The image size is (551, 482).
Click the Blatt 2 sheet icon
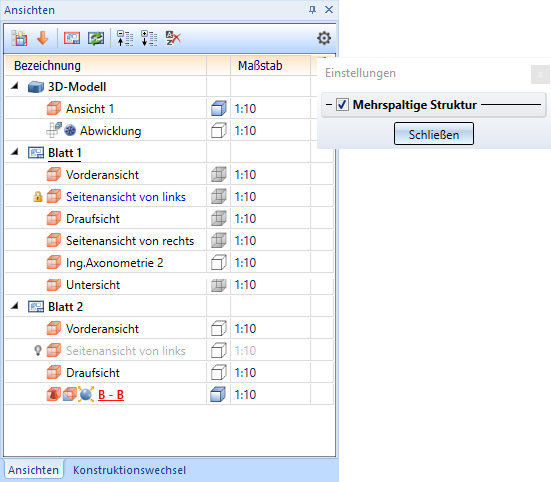(36, 307)
